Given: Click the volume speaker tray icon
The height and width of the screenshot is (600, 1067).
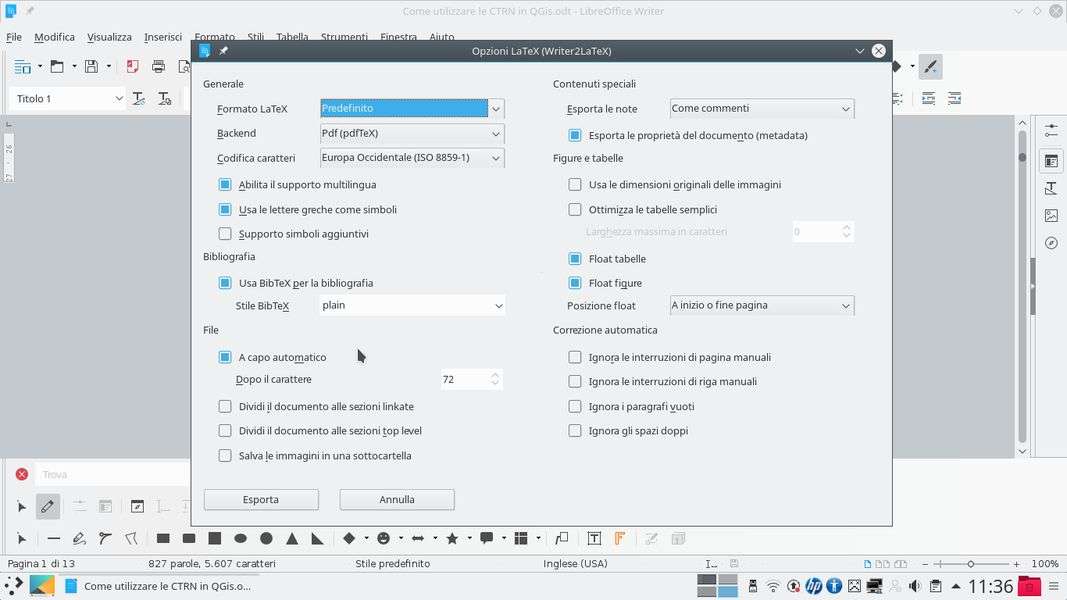Looking at the screenshot, I should click(915, 586).
